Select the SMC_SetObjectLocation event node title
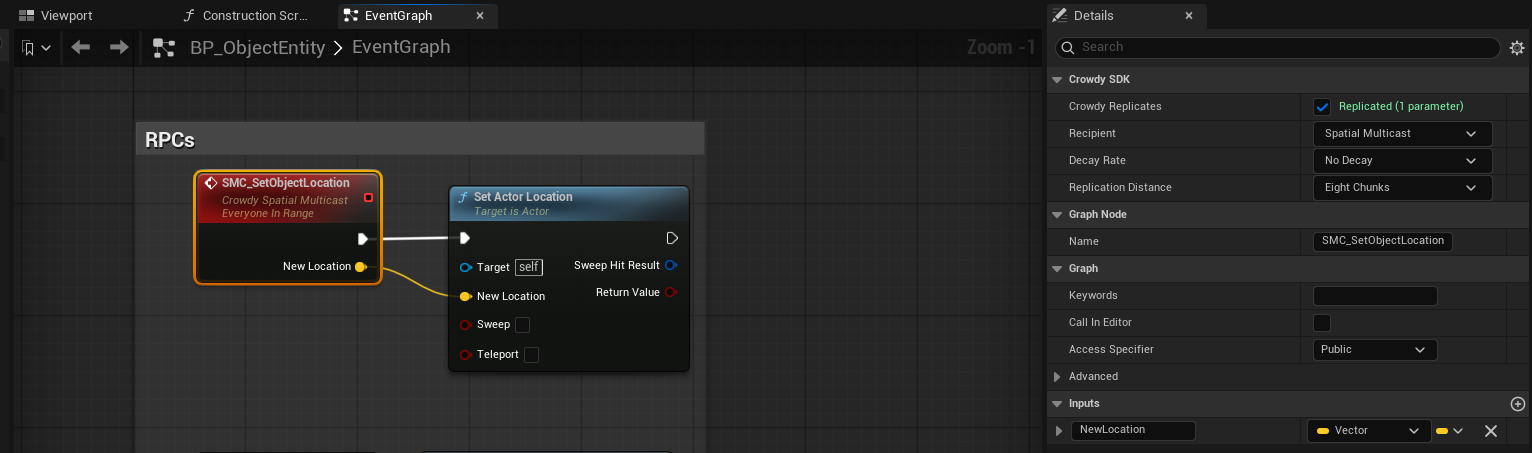 pos(286,183)
